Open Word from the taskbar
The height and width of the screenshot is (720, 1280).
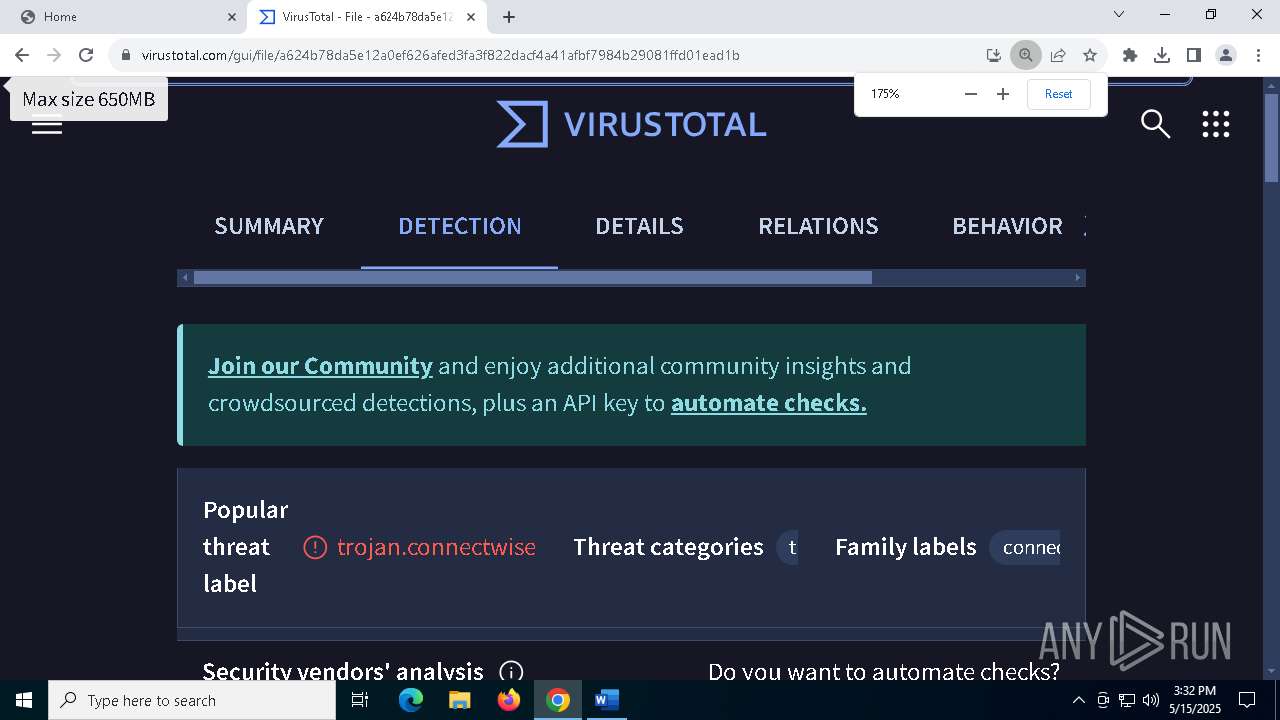pyautogui.click(x=607, y=700)
